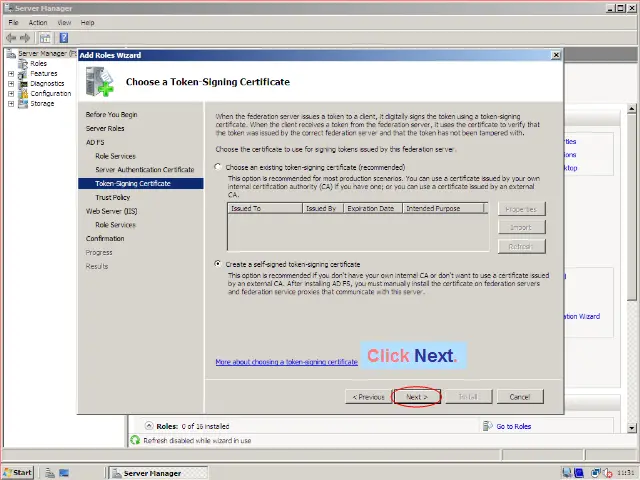Select the Server Manager root node
The height and width of the screenshot is (480, 640).
tap(47, 53)
